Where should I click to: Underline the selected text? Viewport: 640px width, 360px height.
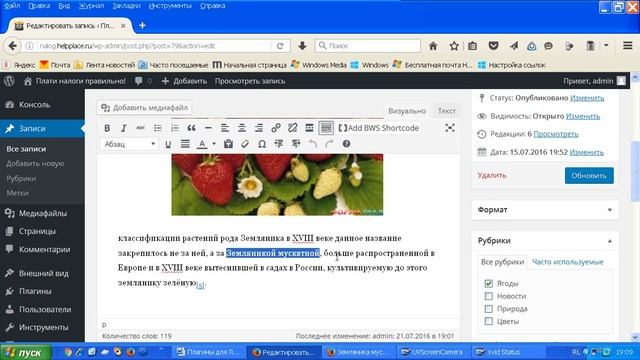(x=168, y=144)
